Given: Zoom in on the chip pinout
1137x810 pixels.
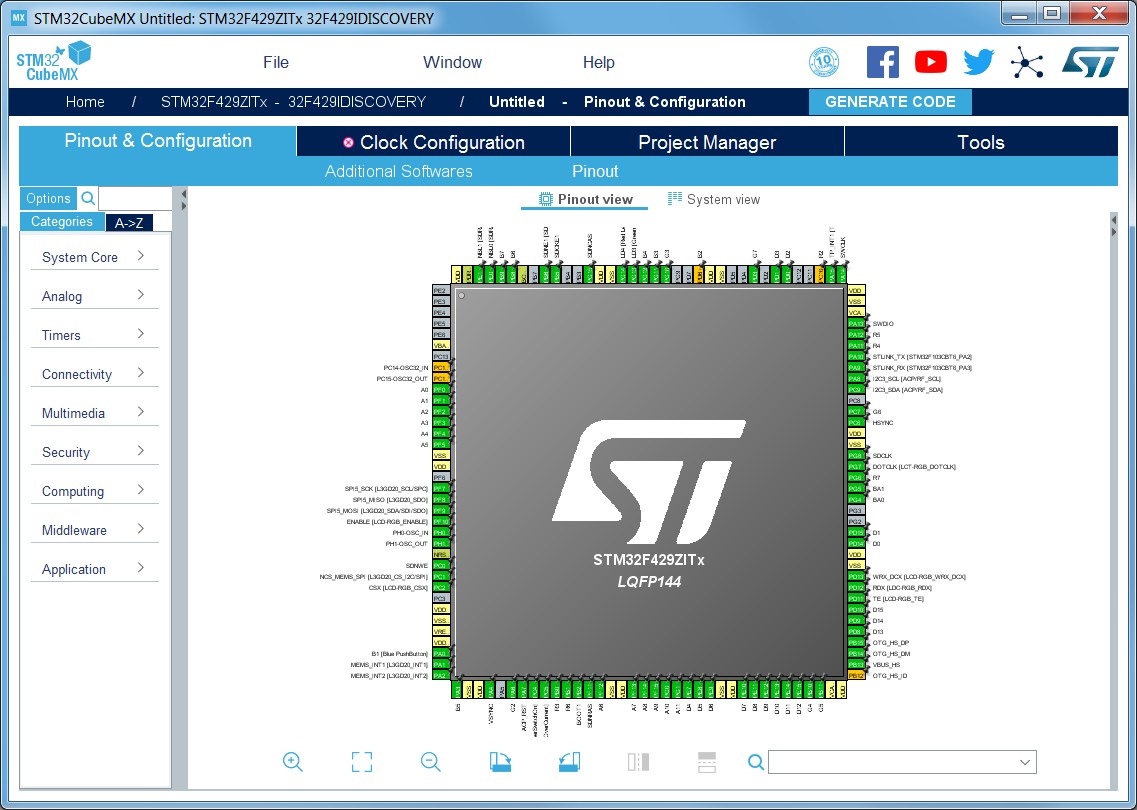Looking at the screenshot, I should click(x=293, y=761).
